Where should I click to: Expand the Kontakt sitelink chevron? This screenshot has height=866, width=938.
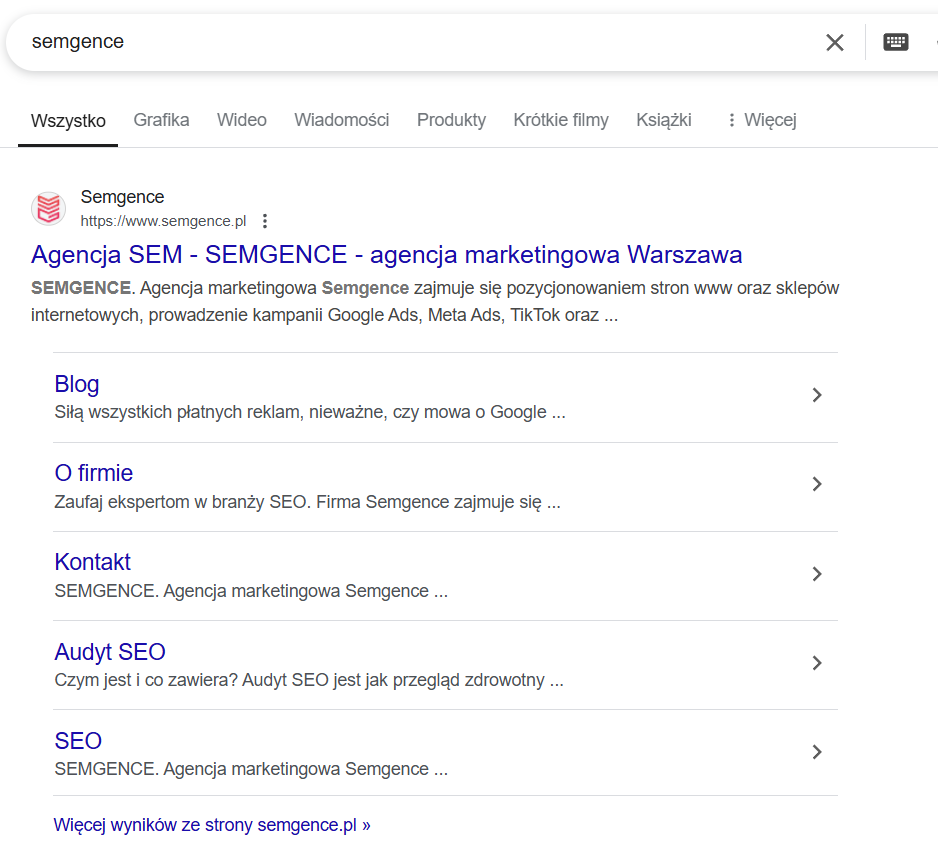point(817,574)
